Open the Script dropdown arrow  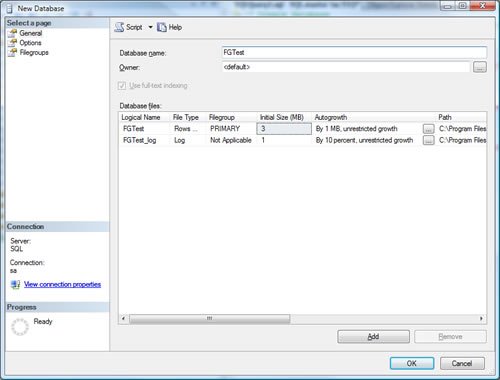(150, 27)
